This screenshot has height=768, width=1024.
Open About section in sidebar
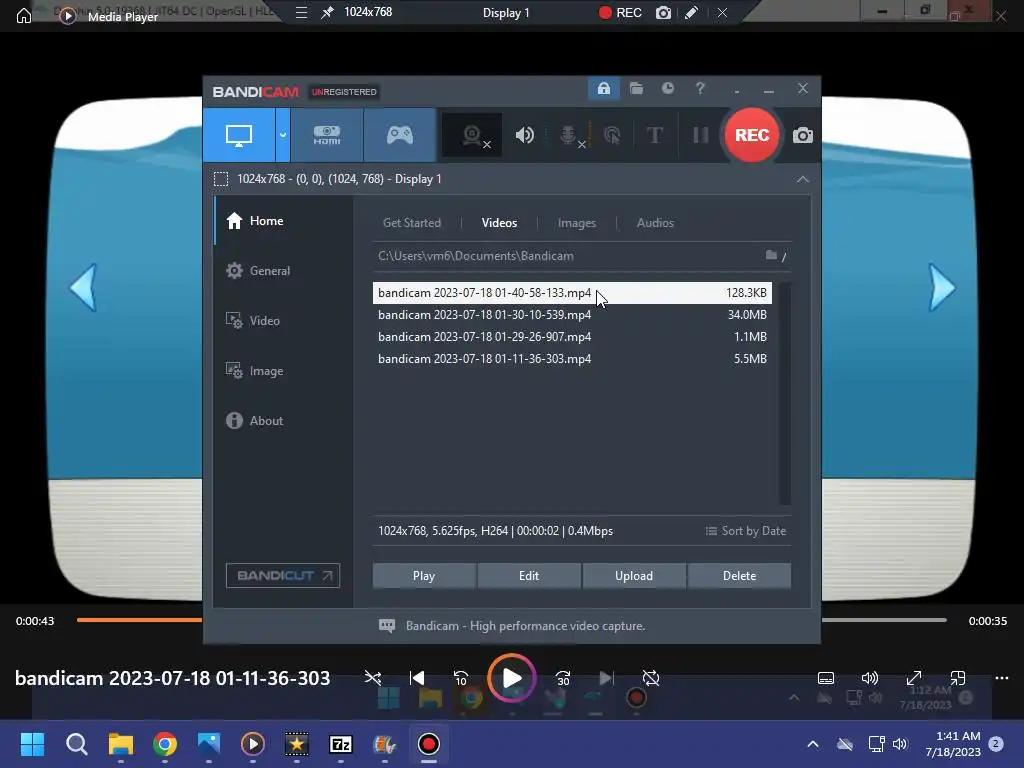[283, 421]
